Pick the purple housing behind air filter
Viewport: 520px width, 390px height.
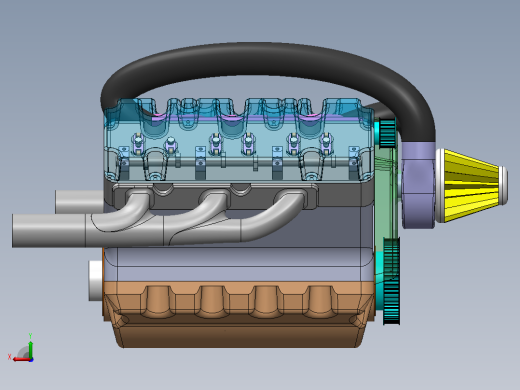pyautogui.click(x=418, y=185)
